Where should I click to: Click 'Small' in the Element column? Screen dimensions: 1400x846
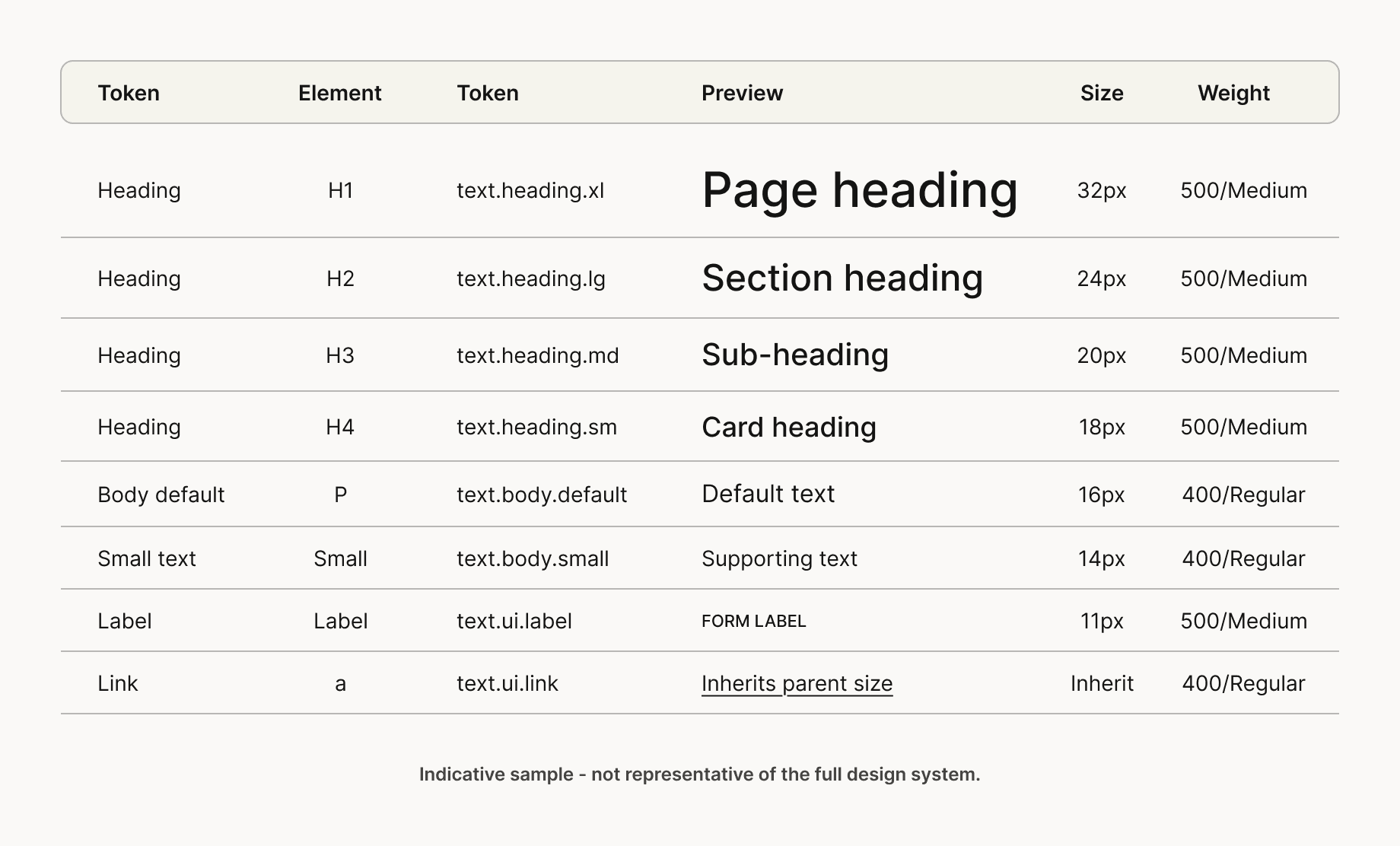(340, 558)
